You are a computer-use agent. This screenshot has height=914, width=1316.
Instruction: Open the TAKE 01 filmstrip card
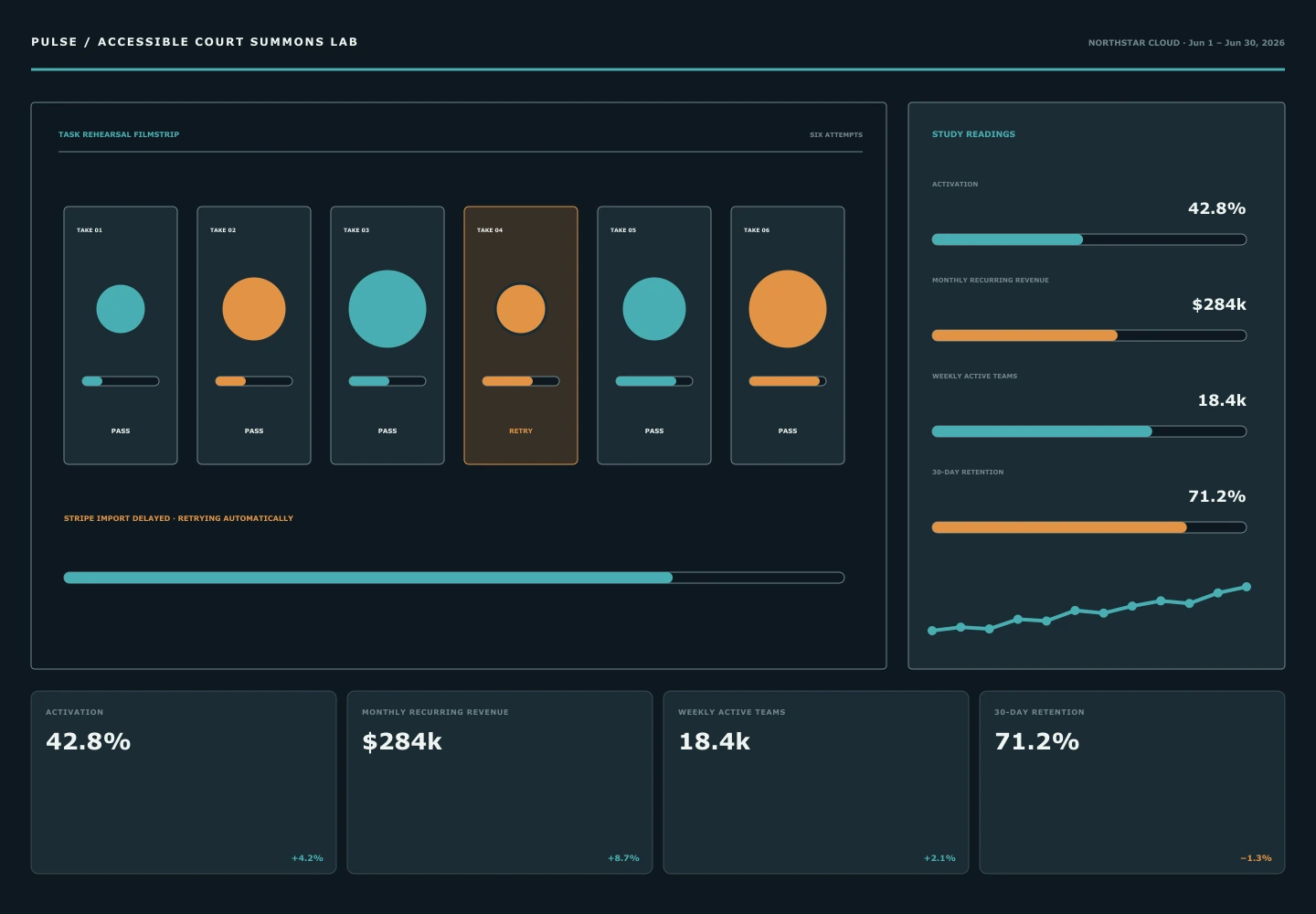click(121, 335)
